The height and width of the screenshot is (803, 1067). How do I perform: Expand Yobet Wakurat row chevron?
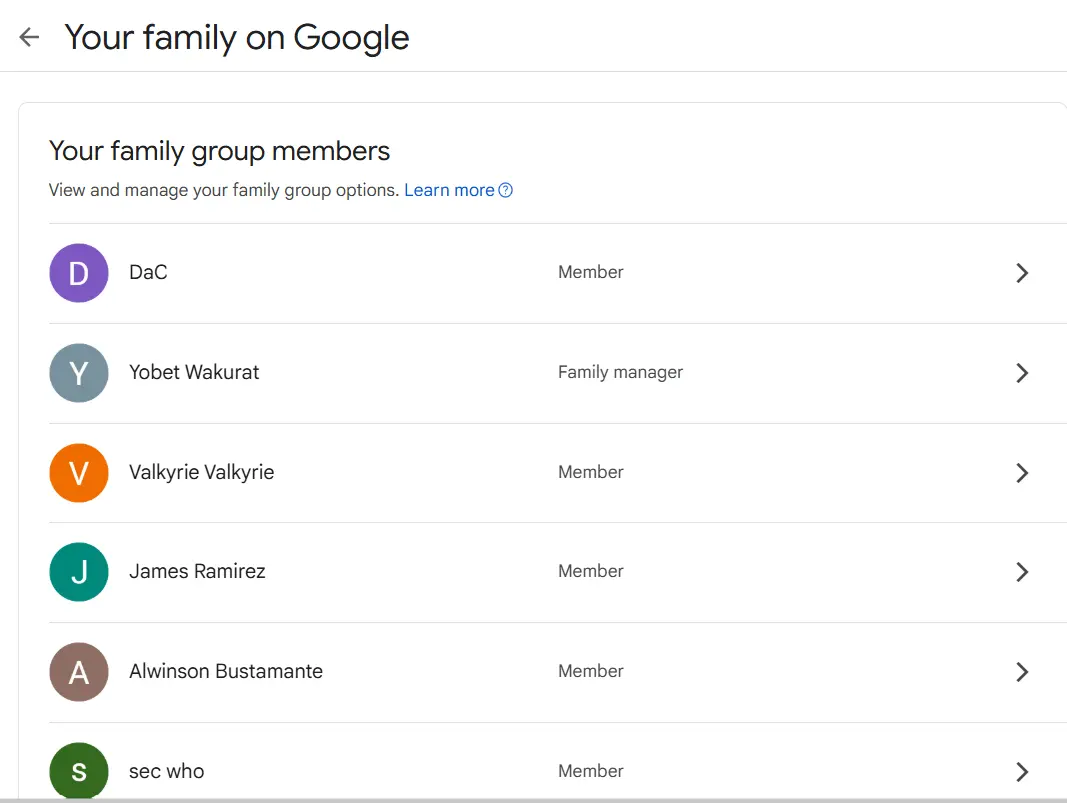point(1021,373)
